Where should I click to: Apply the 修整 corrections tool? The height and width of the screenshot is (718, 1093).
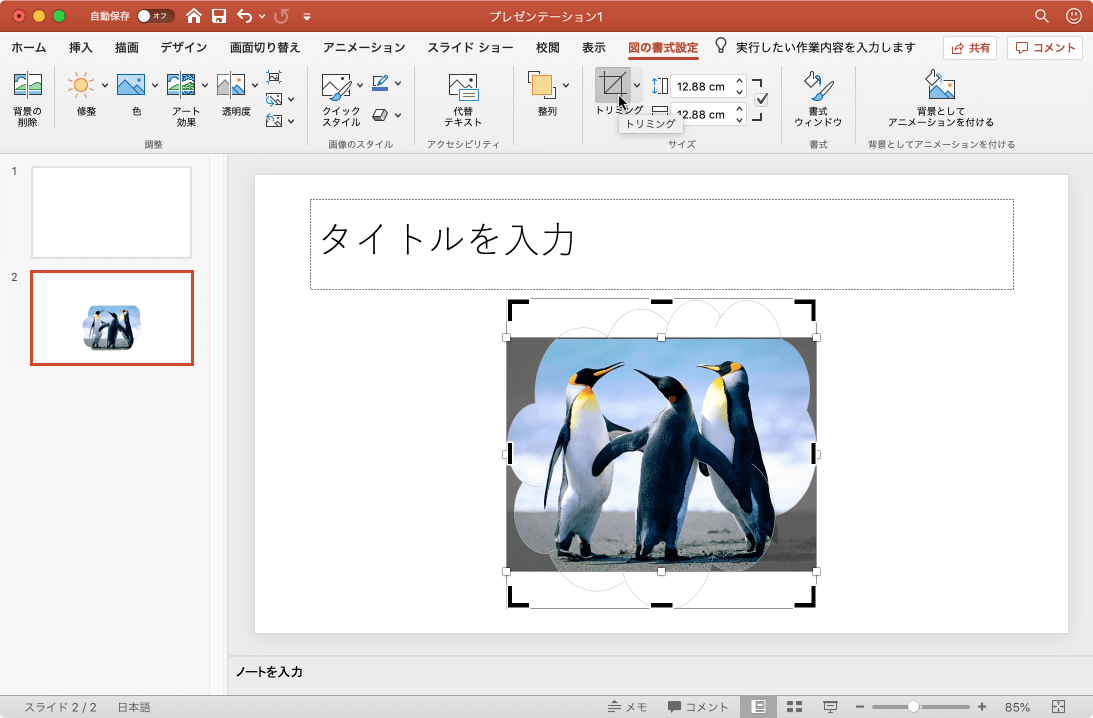[81, 86]
